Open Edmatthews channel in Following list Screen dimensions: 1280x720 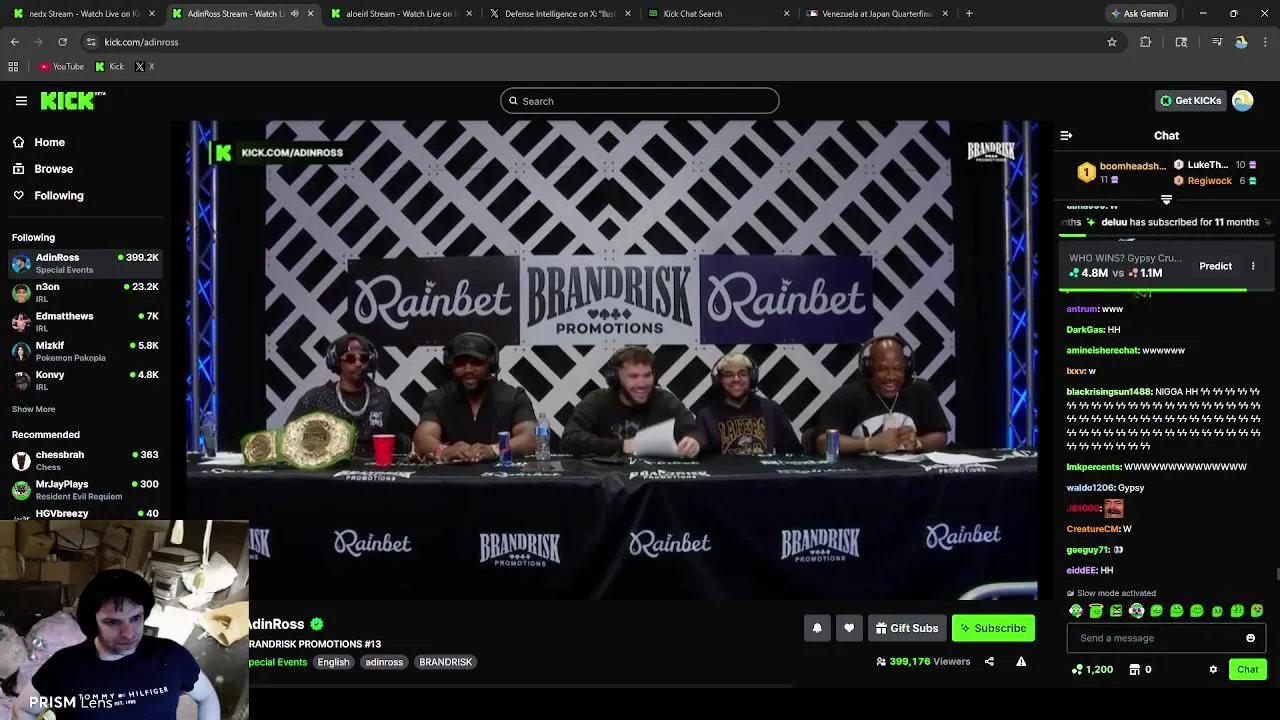[85, 321]
